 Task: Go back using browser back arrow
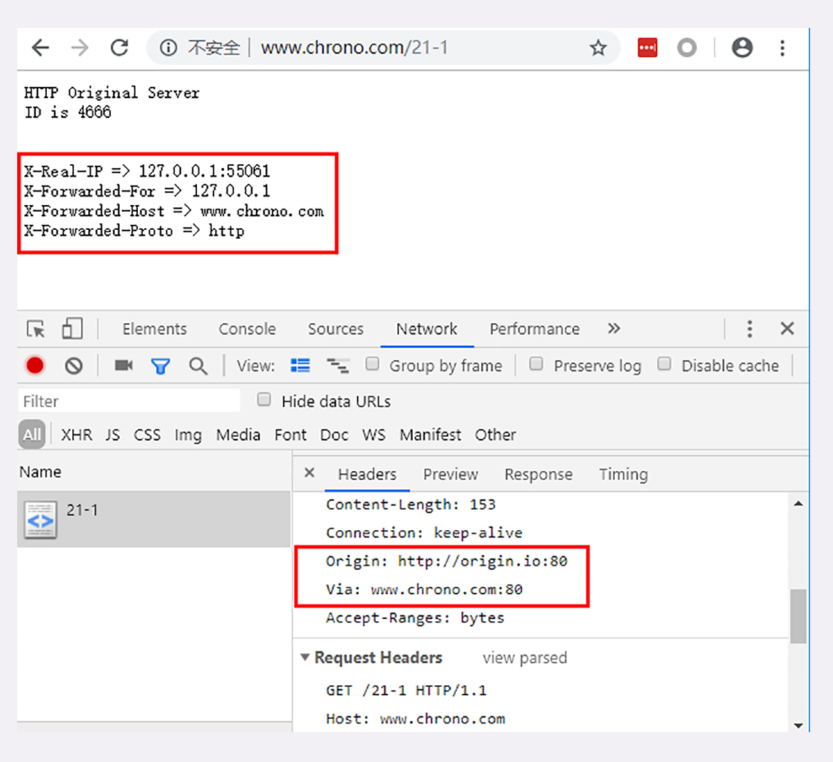coord(40,48)
